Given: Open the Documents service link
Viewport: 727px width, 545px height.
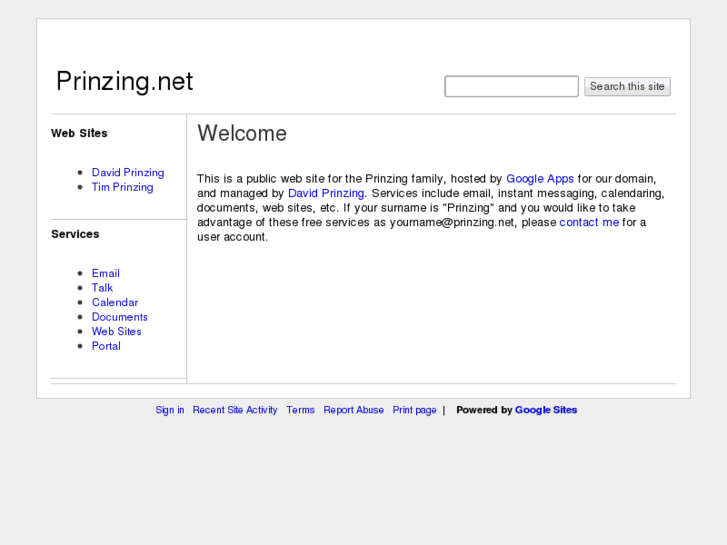Looking at the screenshot, I should click(x=120, y=317).
